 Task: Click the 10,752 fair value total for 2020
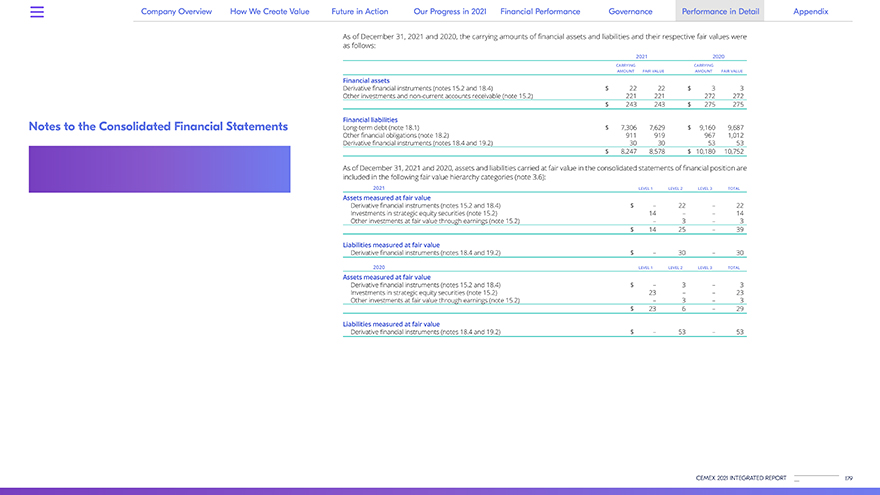[x=733, y=151]
